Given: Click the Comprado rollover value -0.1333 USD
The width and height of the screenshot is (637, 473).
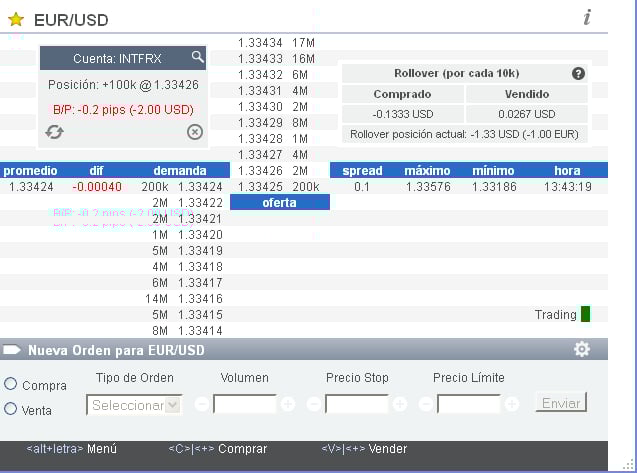Looking at the screenshot, I should pos(403,114).
